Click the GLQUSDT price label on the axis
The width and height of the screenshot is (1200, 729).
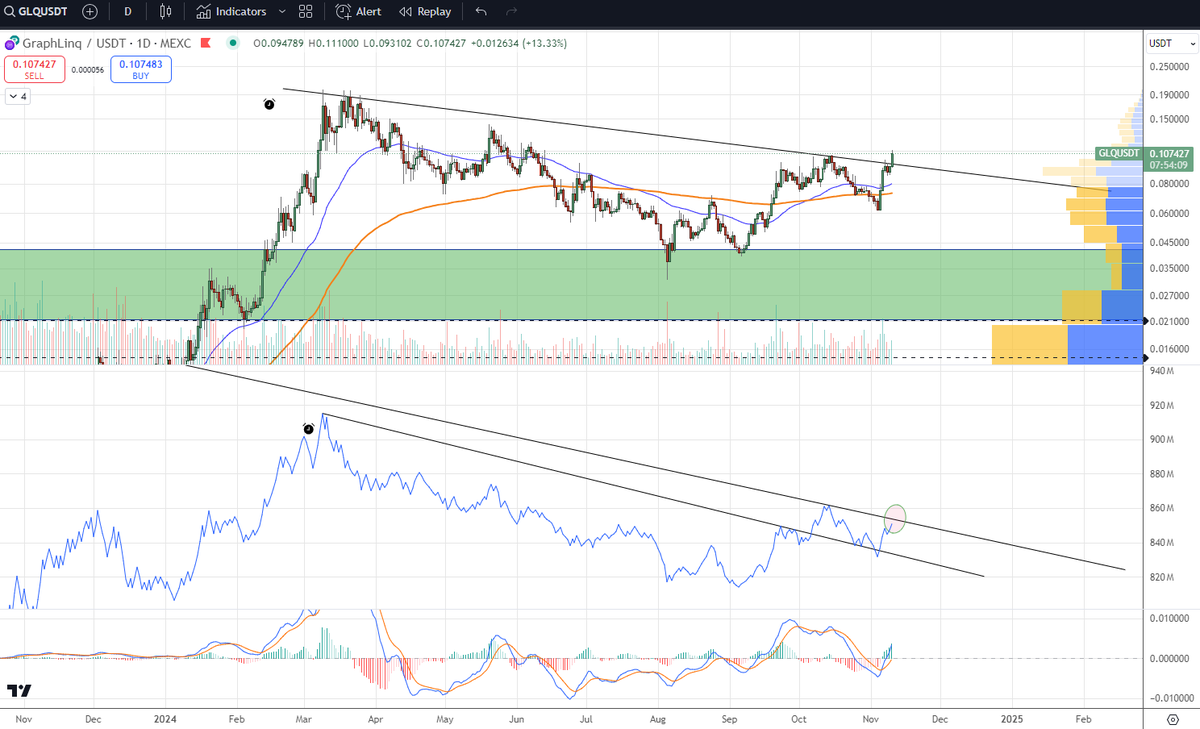(x=1119, y=153)
